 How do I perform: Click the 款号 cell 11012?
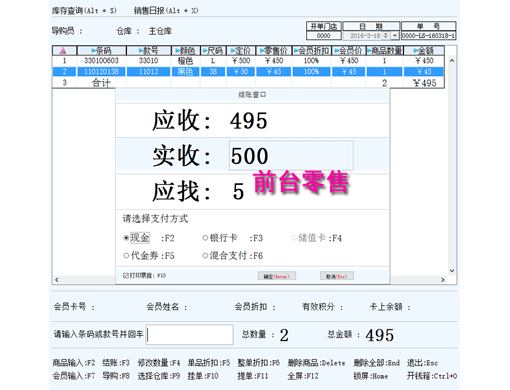pos(149,71)
